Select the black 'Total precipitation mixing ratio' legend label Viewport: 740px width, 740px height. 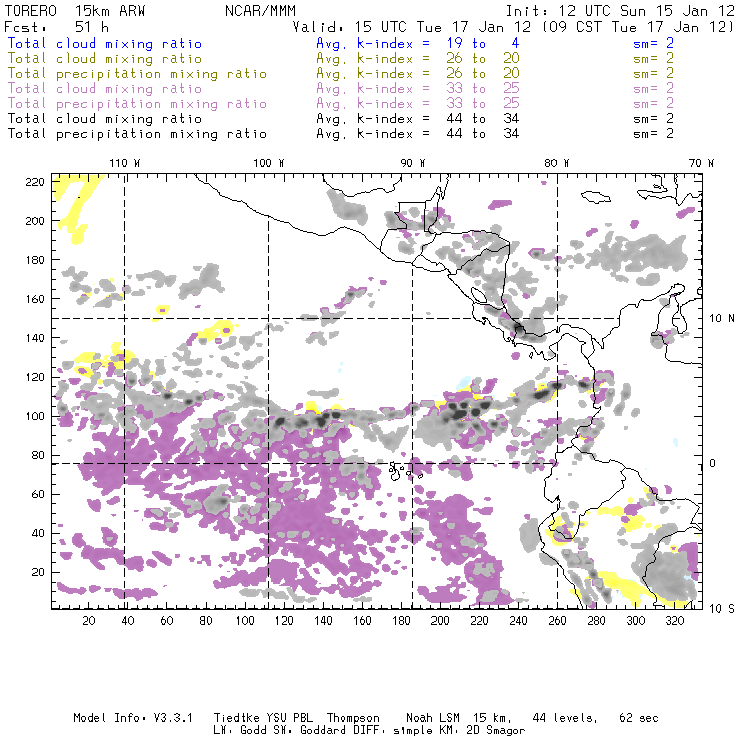pos(137,134)
